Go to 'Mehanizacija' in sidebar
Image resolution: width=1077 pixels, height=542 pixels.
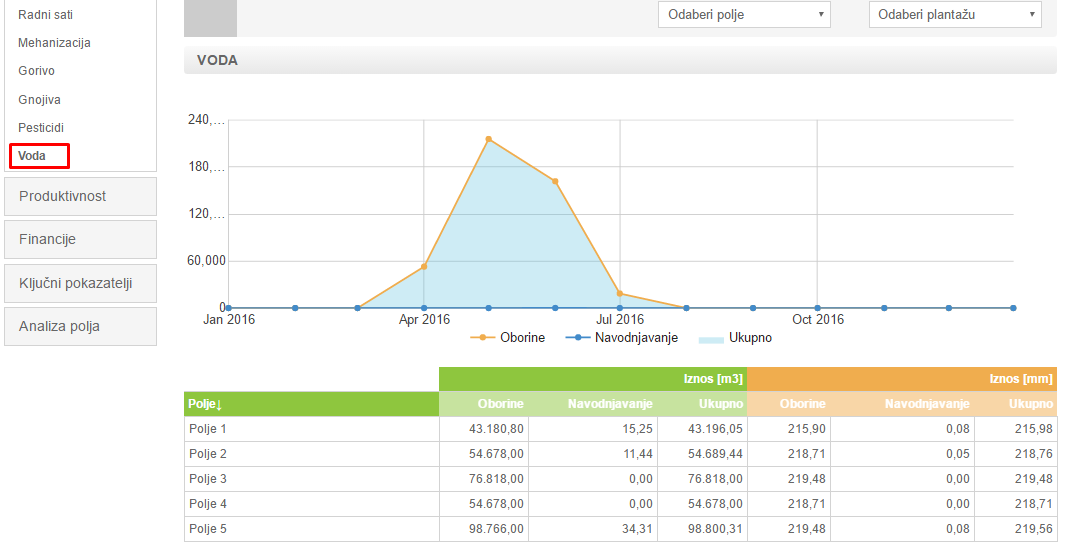[x=54, y=43]
